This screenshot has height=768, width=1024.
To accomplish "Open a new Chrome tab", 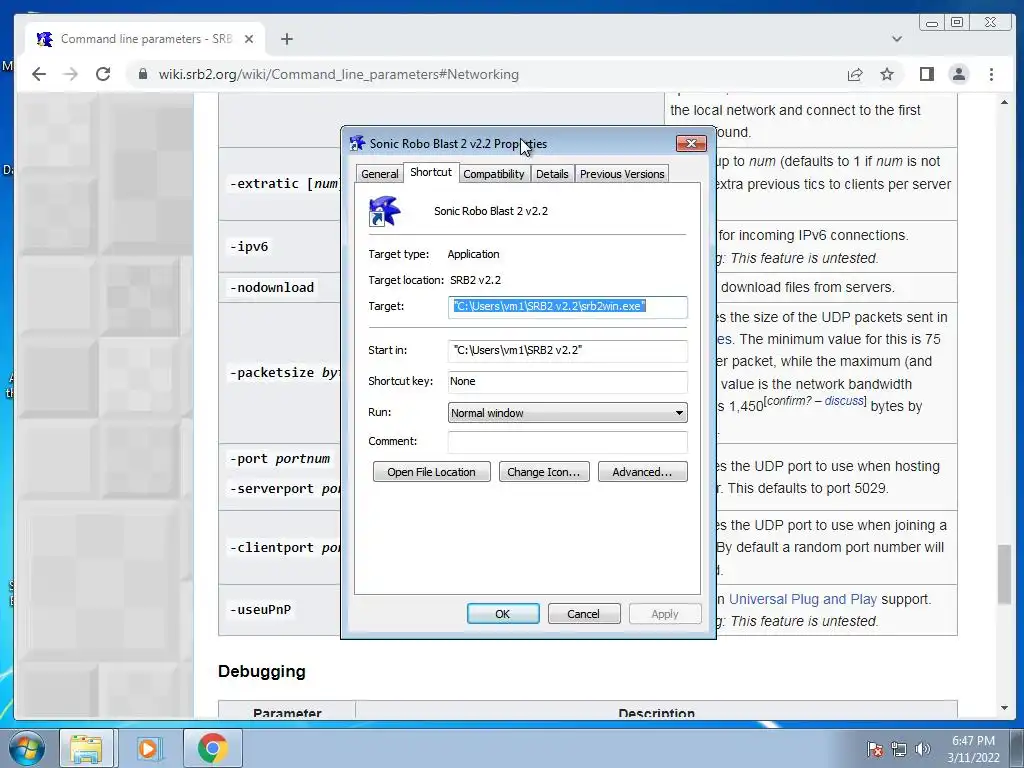I will point(287,39).
